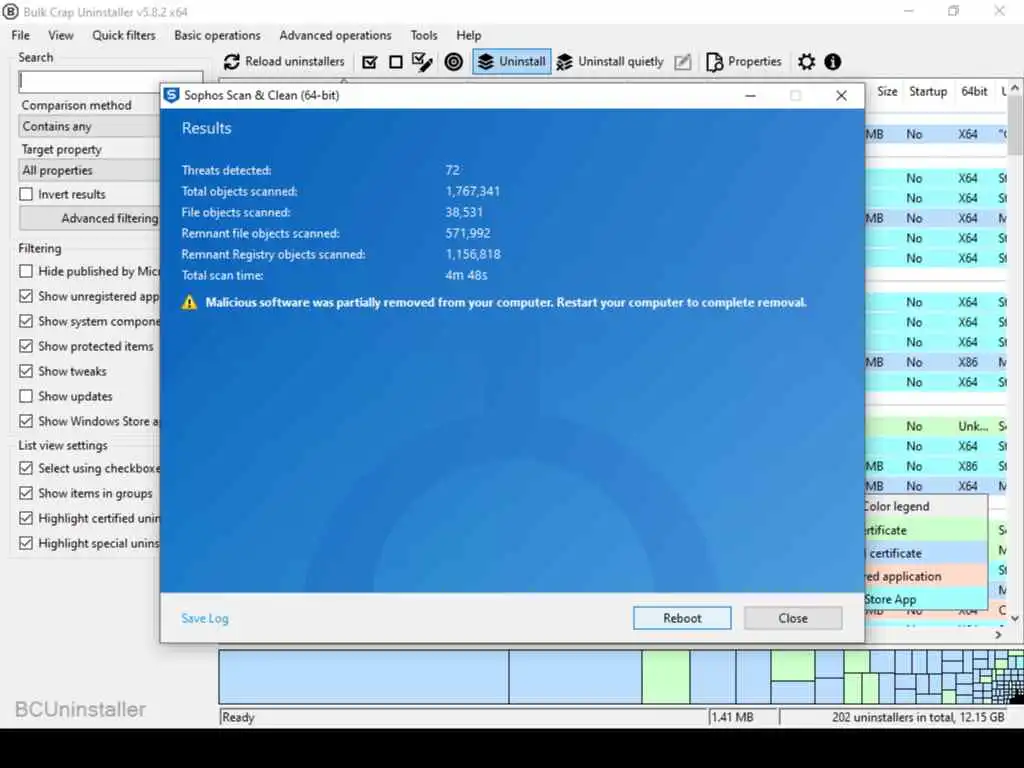Click the Modify edit pencil icon
Viewport: 1024px width, 768px height.
tap(682, 62)
